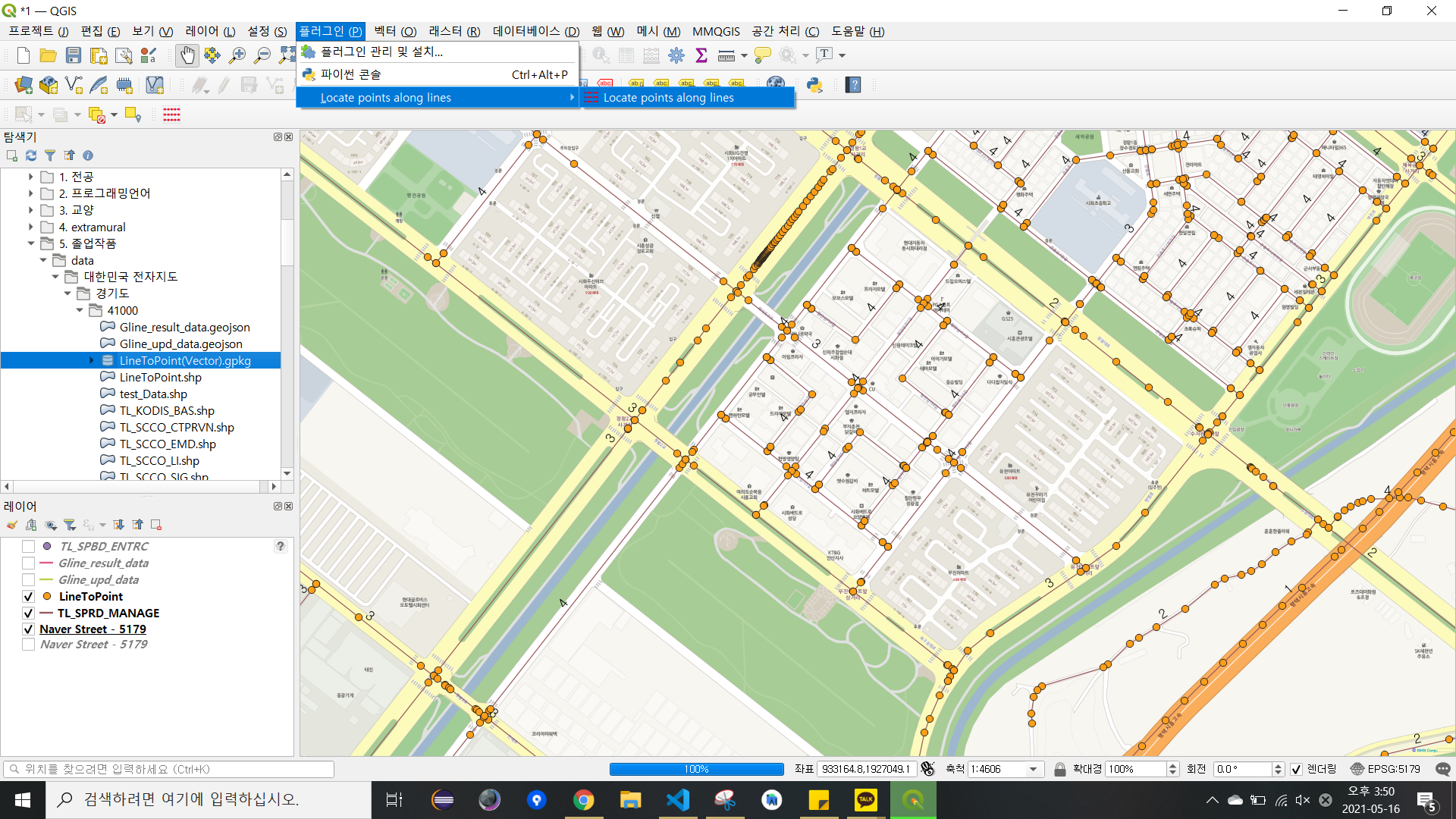Image resolution: width=1456 pixels, height=819 pixels.
Task: Click the Save Project floppy icon
Action: coord(73,55)
